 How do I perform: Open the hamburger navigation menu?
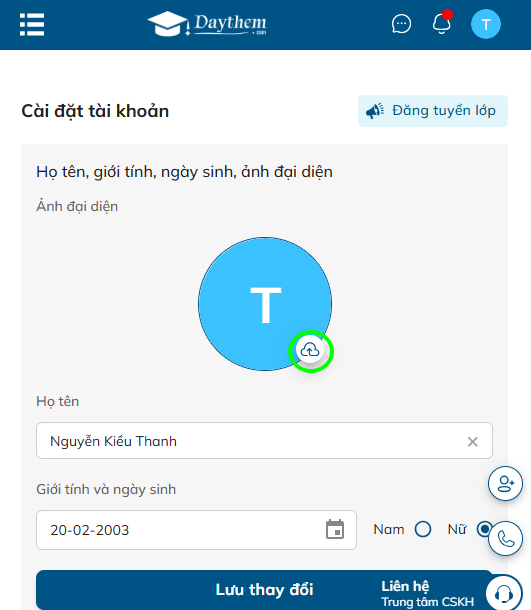click(x=32, y=24)
